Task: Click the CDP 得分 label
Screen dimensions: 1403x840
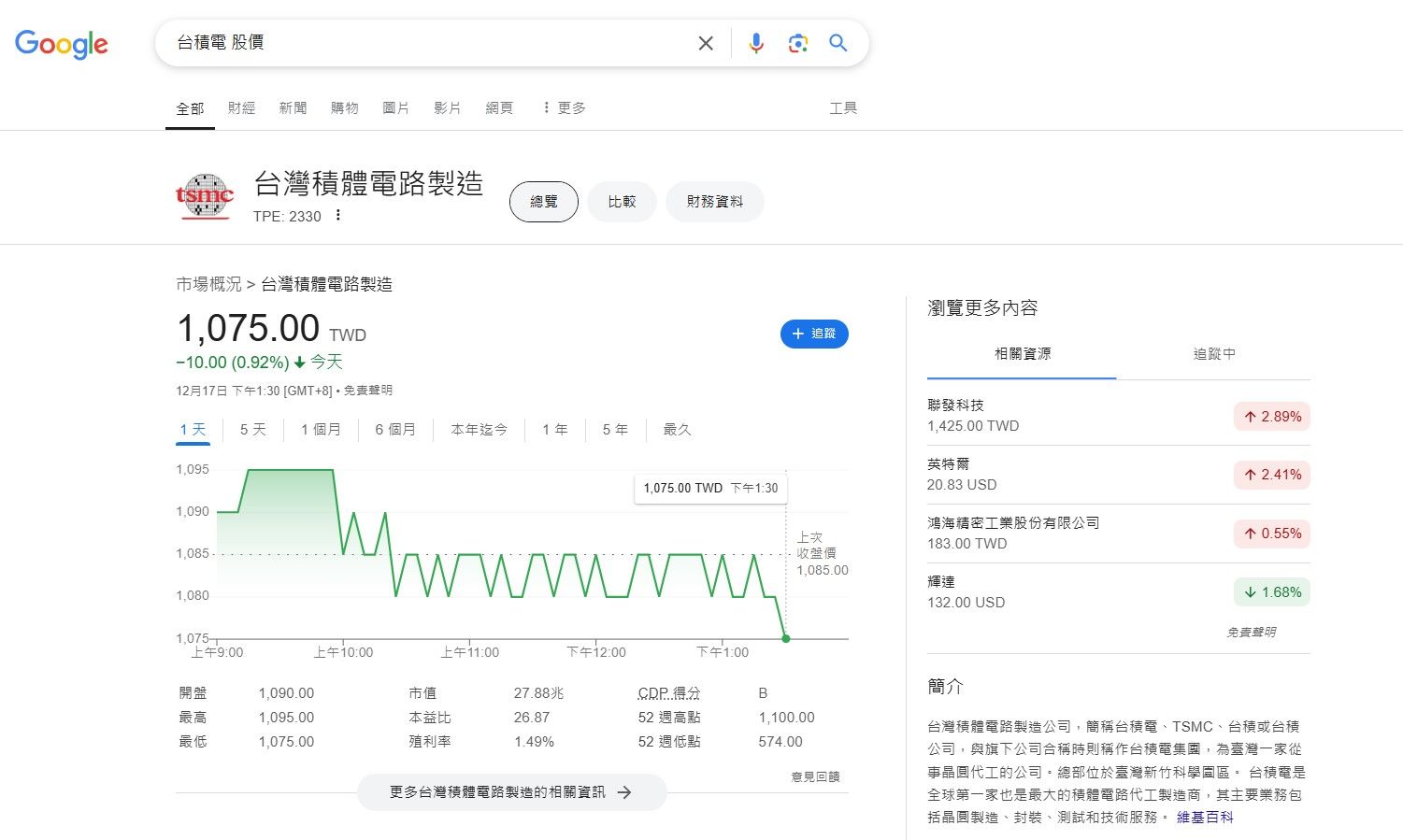Action: pos(669,693)
